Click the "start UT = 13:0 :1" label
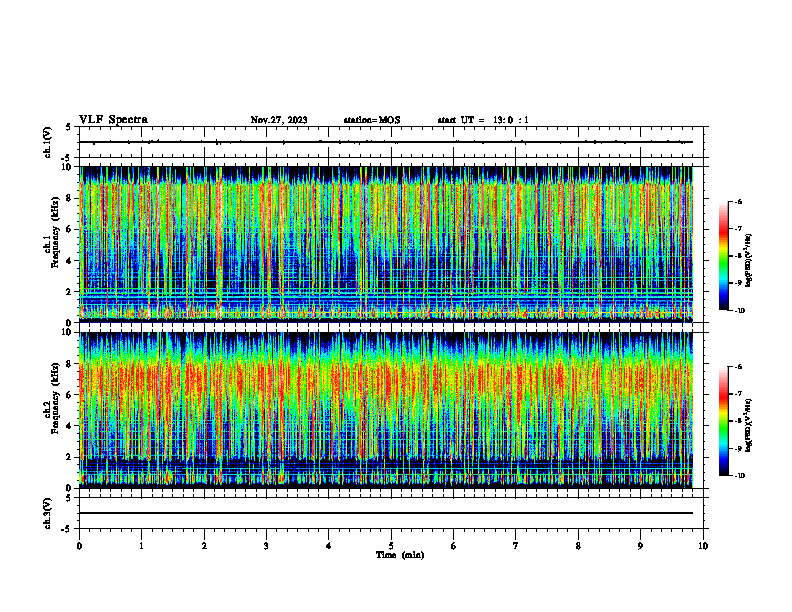This screenshot has height=612, width=792. pyautogui.click(x=483, y=120)
